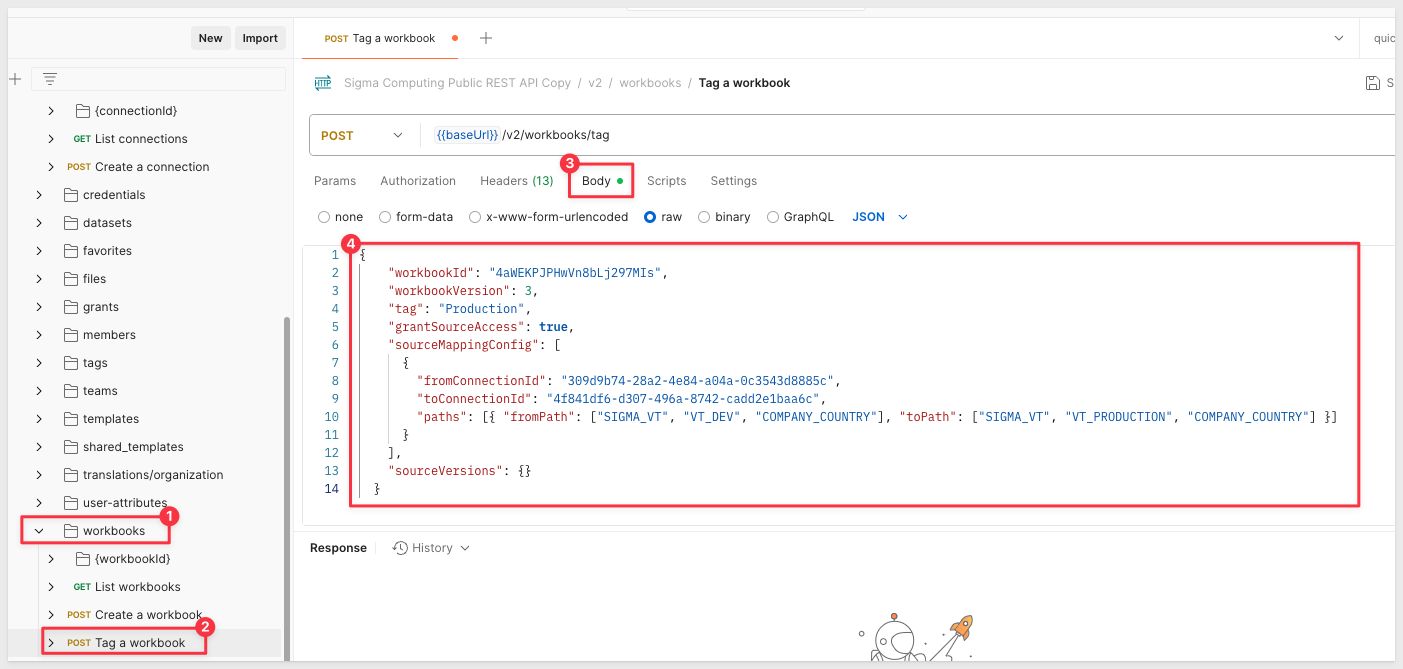
Task: Open the collection filter icon
Action: (x=50, y=78)
